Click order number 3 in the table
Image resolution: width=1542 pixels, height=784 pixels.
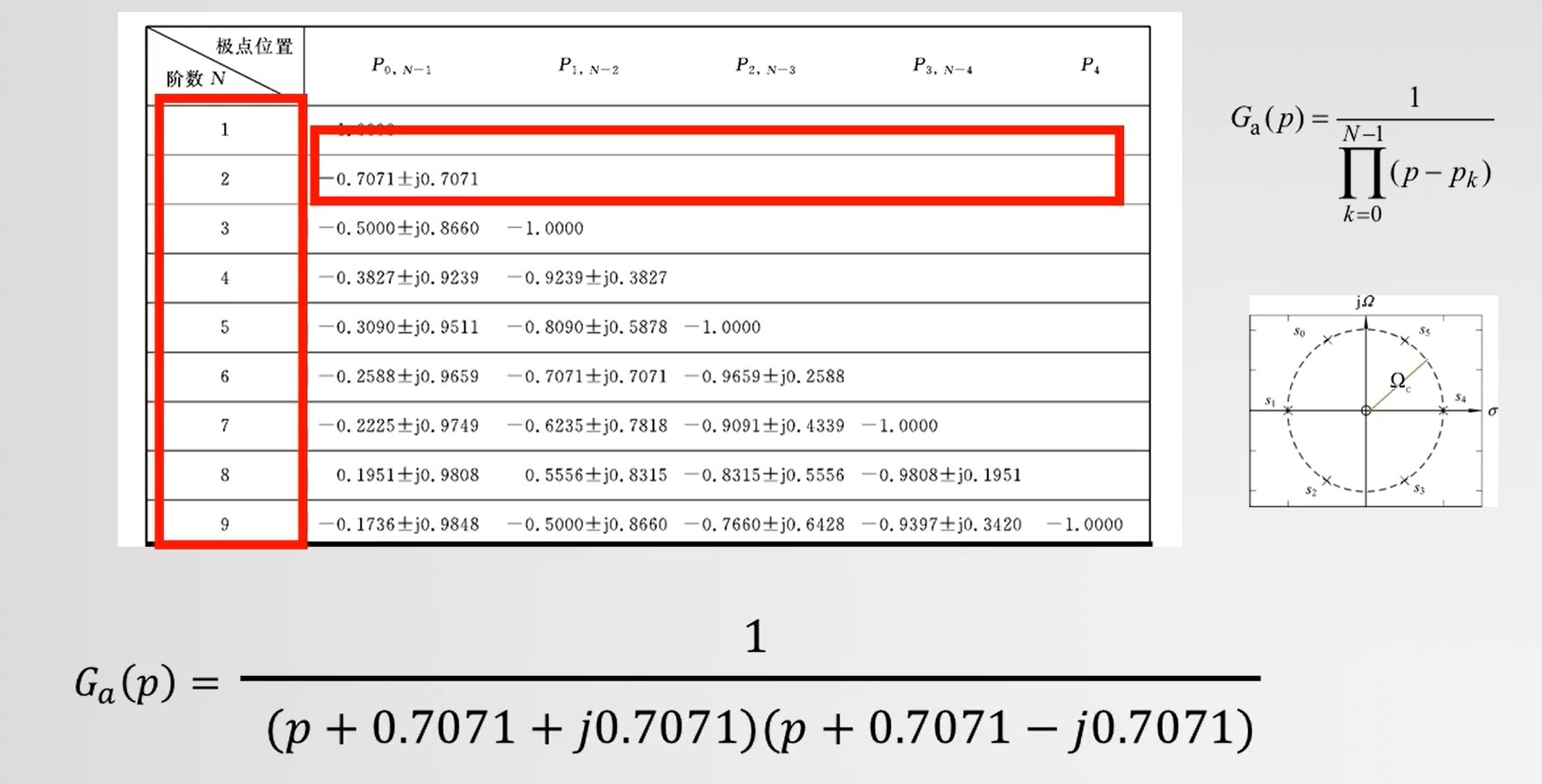coord(225,228)
